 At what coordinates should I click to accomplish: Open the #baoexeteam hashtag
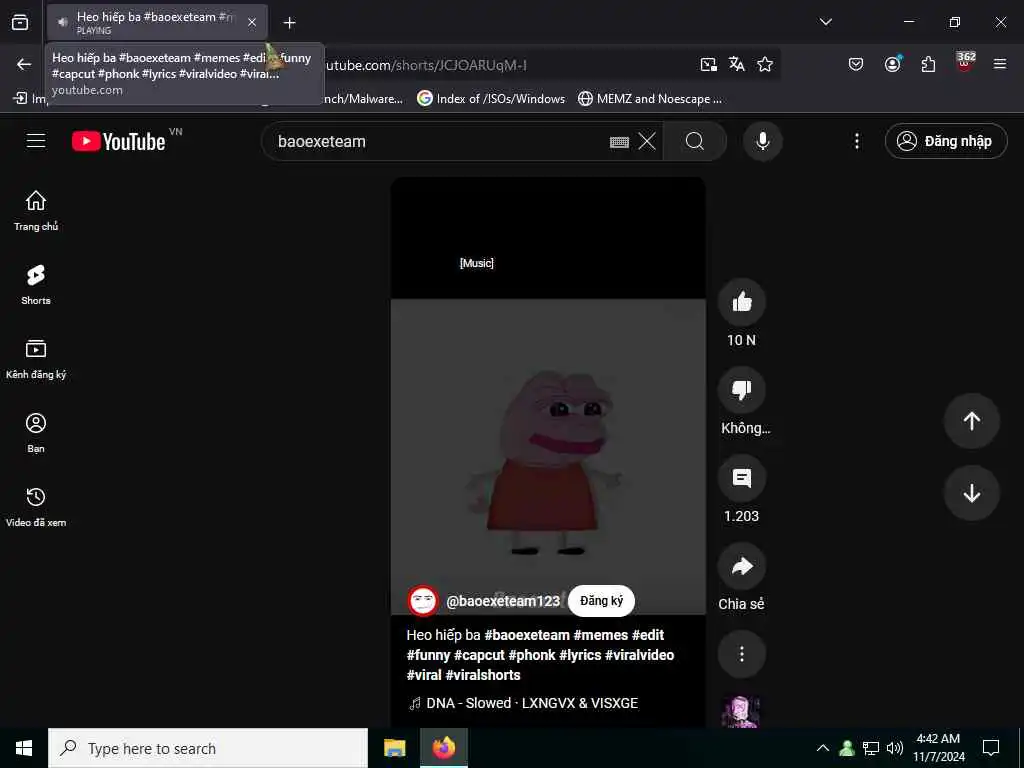tap(527, 635)
